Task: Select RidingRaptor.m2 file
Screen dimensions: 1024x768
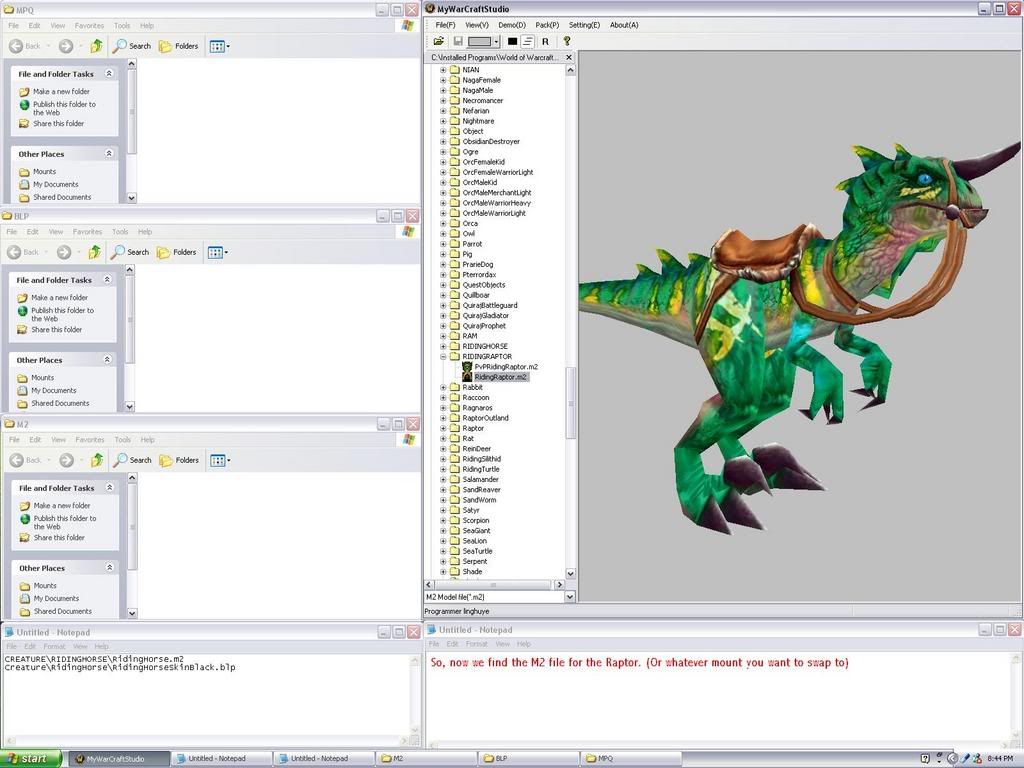Action: [x=501, y=377]
